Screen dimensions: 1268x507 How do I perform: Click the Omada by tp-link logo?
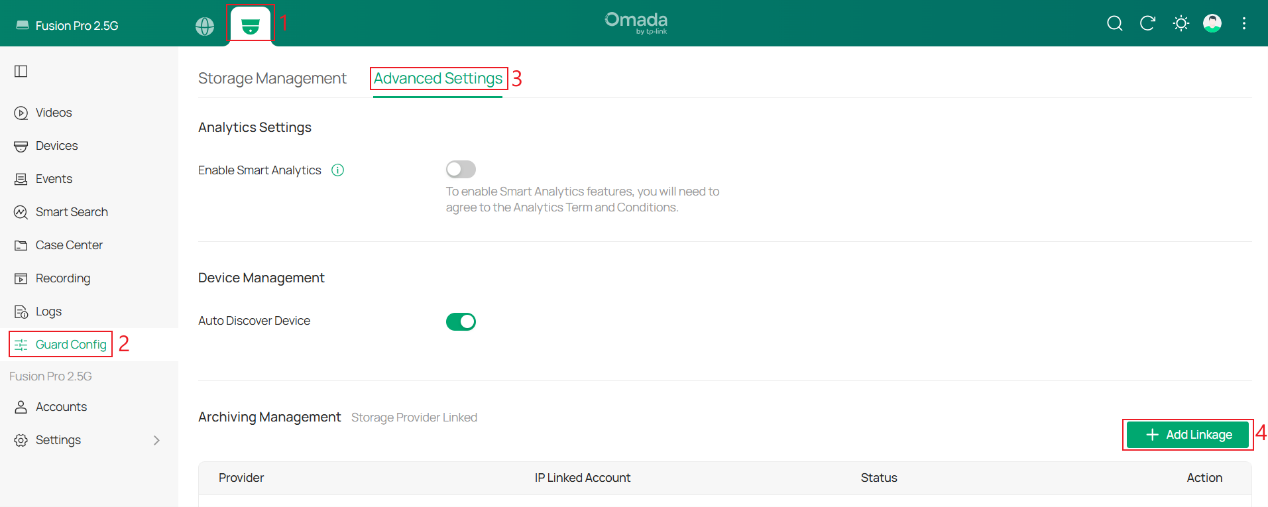(x=636, y=23)
